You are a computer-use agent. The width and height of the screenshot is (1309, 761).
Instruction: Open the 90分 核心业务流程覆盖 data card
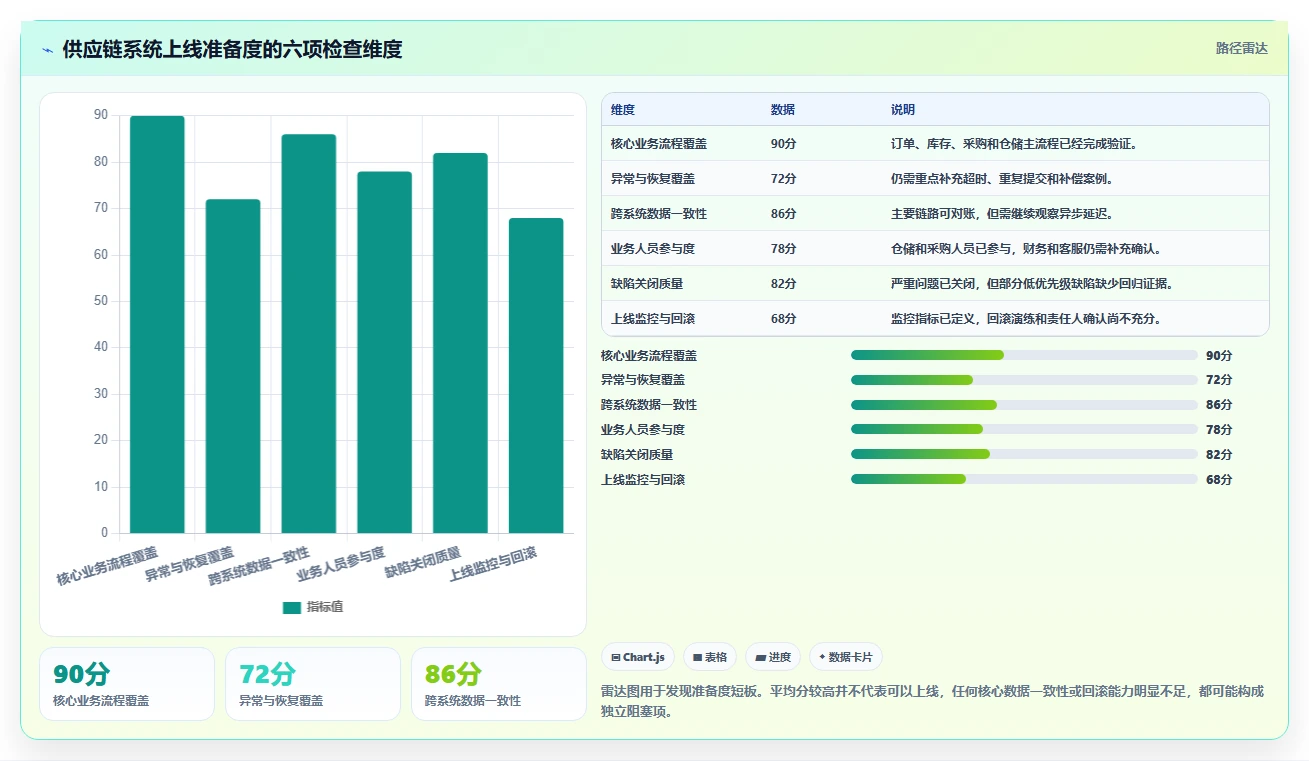[x=127, y=684]
